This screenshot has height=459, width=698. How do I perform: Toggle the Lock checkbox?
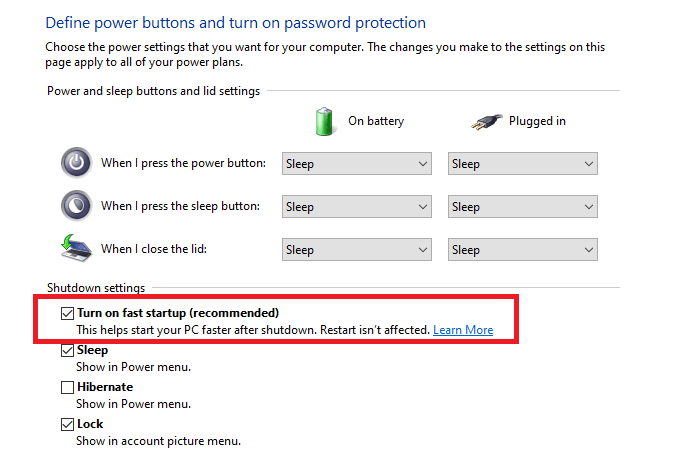tap(67, 424)
